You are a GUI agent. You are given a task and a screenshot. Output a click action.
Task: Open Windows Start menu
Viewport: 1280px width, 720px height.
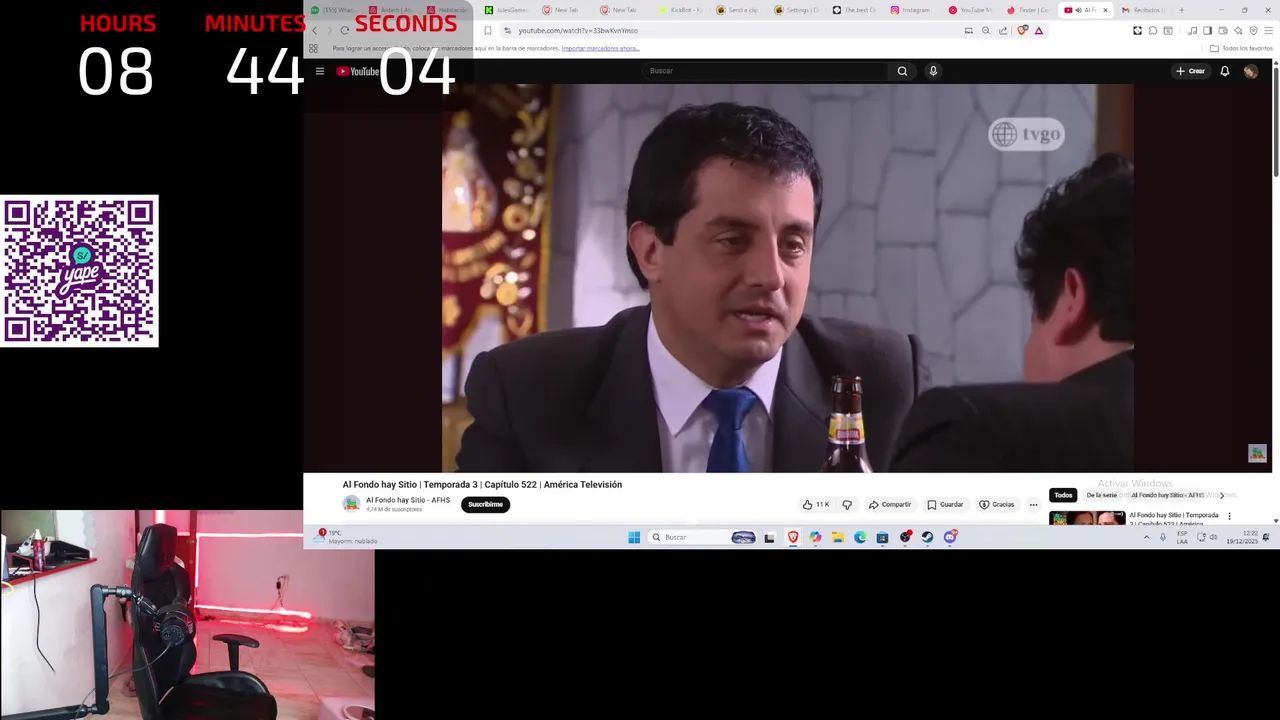(x=634, y=537)
